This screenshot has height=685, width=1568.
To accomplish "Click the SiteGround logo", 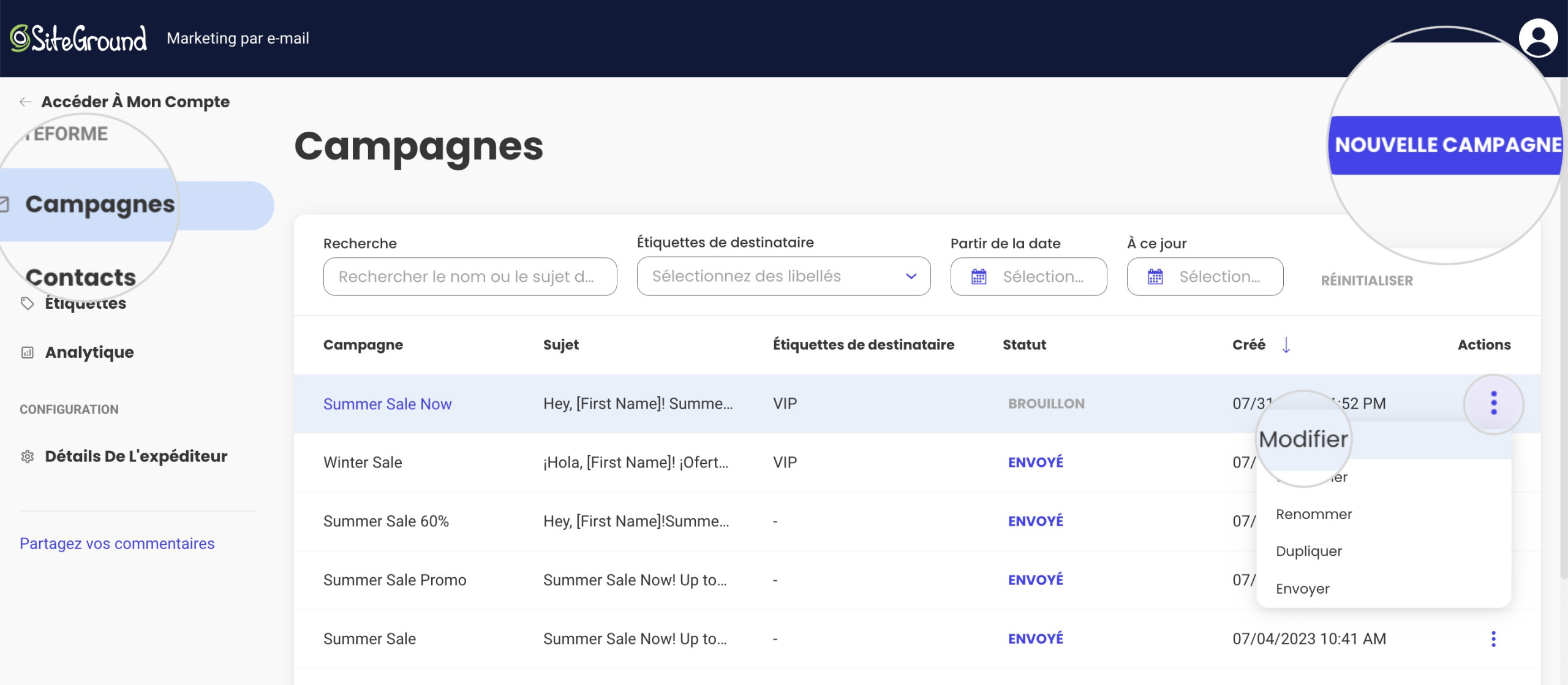I will pyautogui.click(x=78, y=39).
